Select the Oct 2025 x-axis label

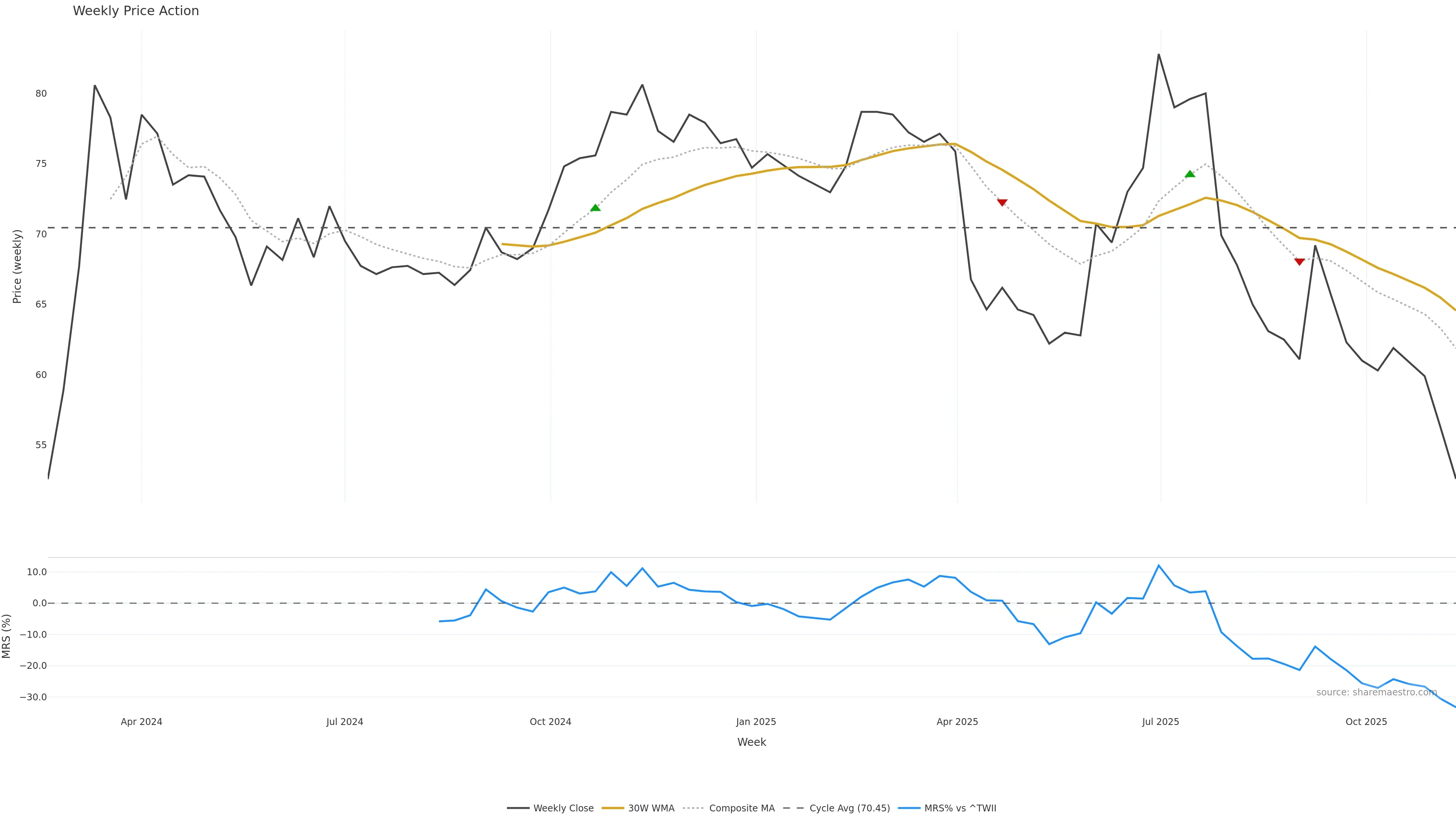tap(1366, 722)
